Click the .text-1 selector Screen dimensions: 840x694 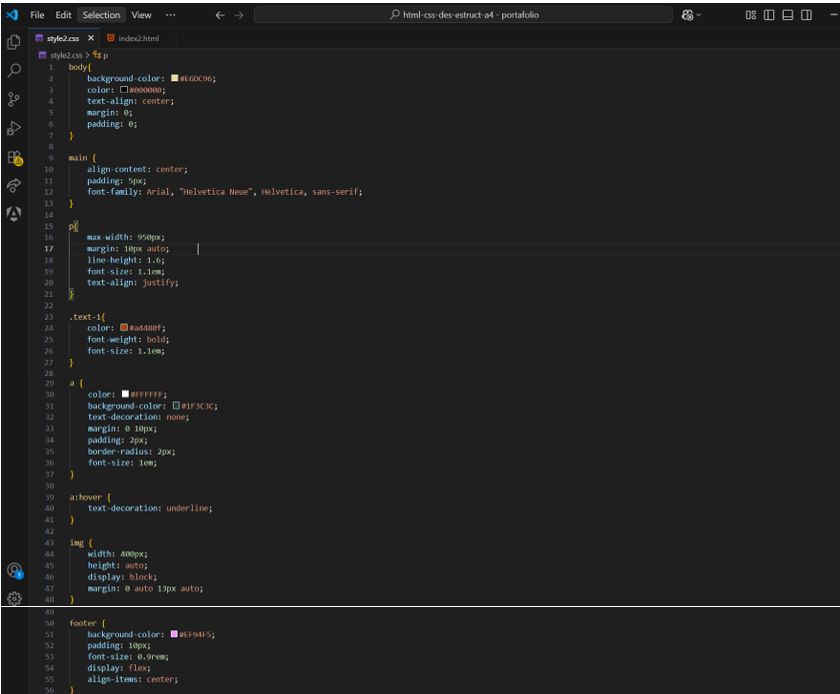click(x=85, y=317)
